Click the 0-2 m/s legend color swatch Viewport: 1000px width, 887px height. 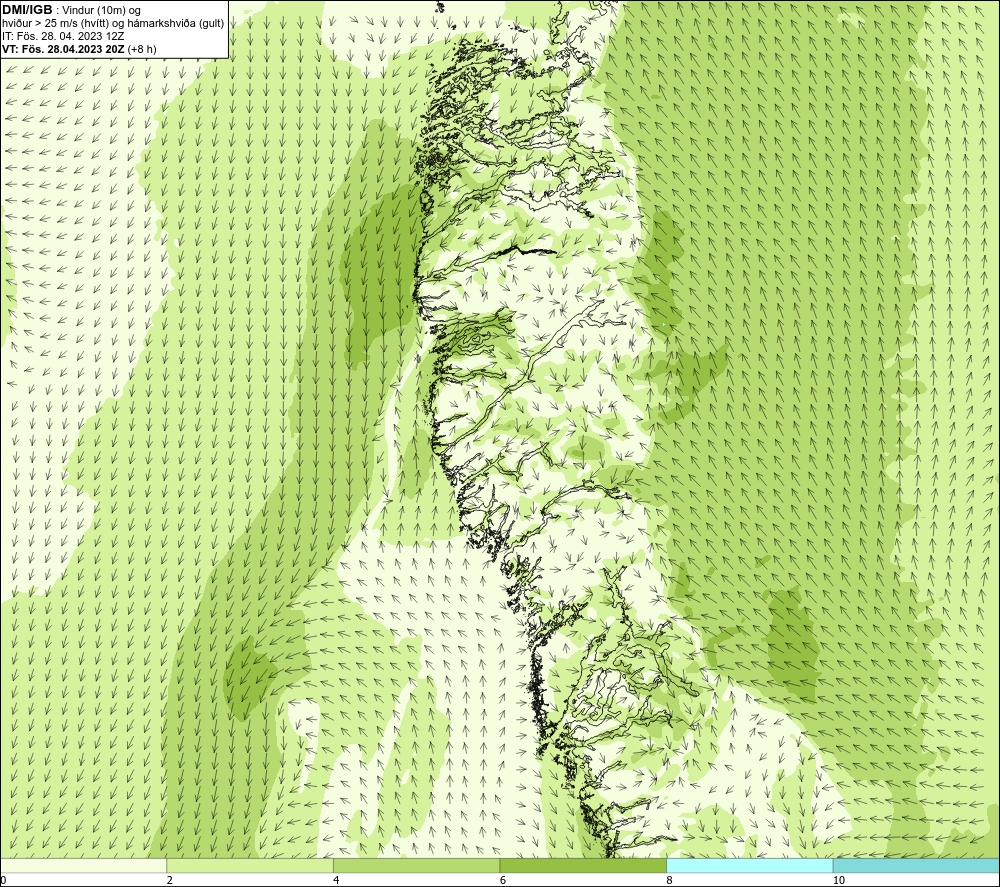[x=84, y=865]
